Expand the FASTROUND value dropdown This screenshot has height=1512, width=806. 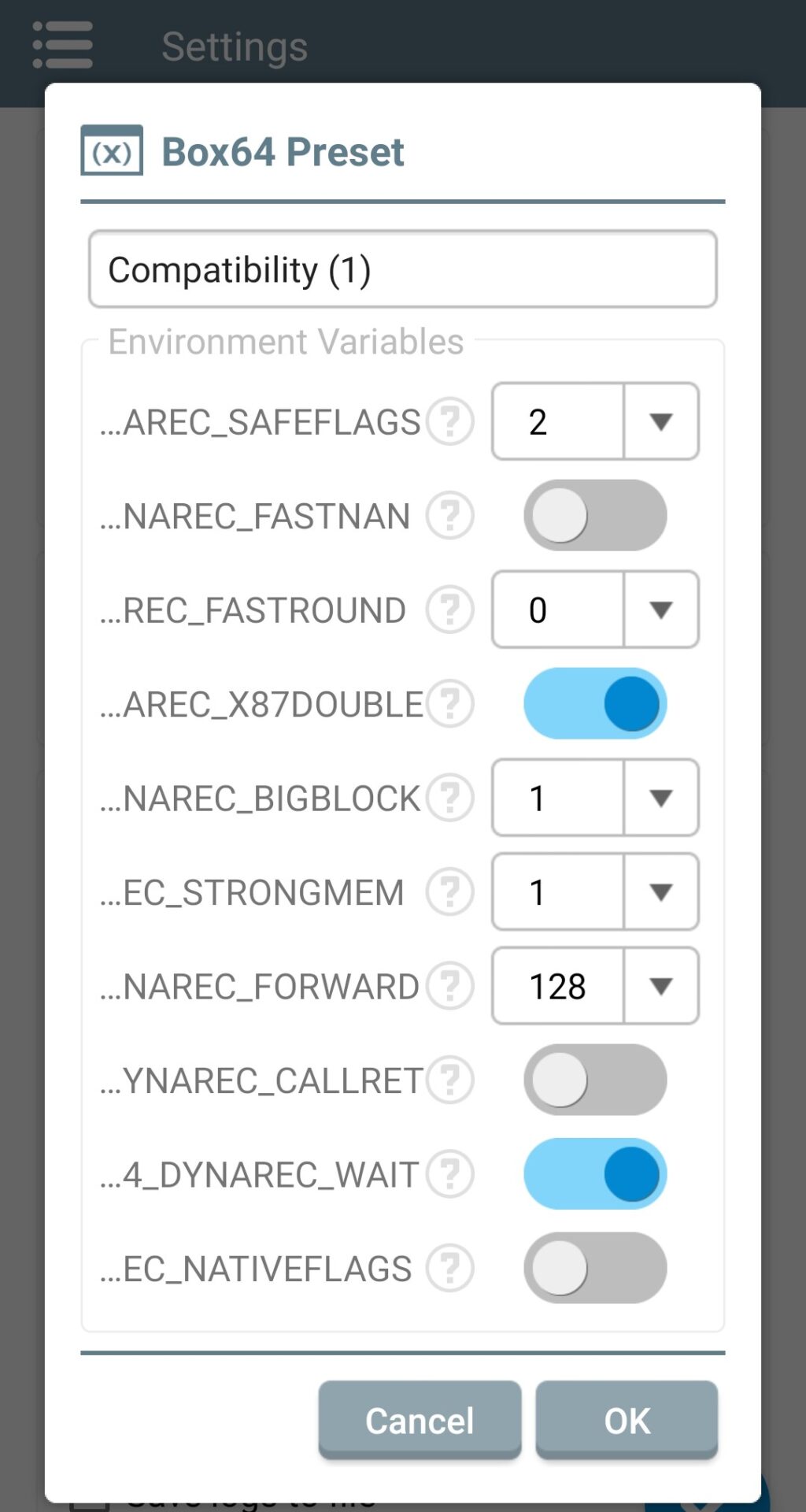click(x=595, y=610)
